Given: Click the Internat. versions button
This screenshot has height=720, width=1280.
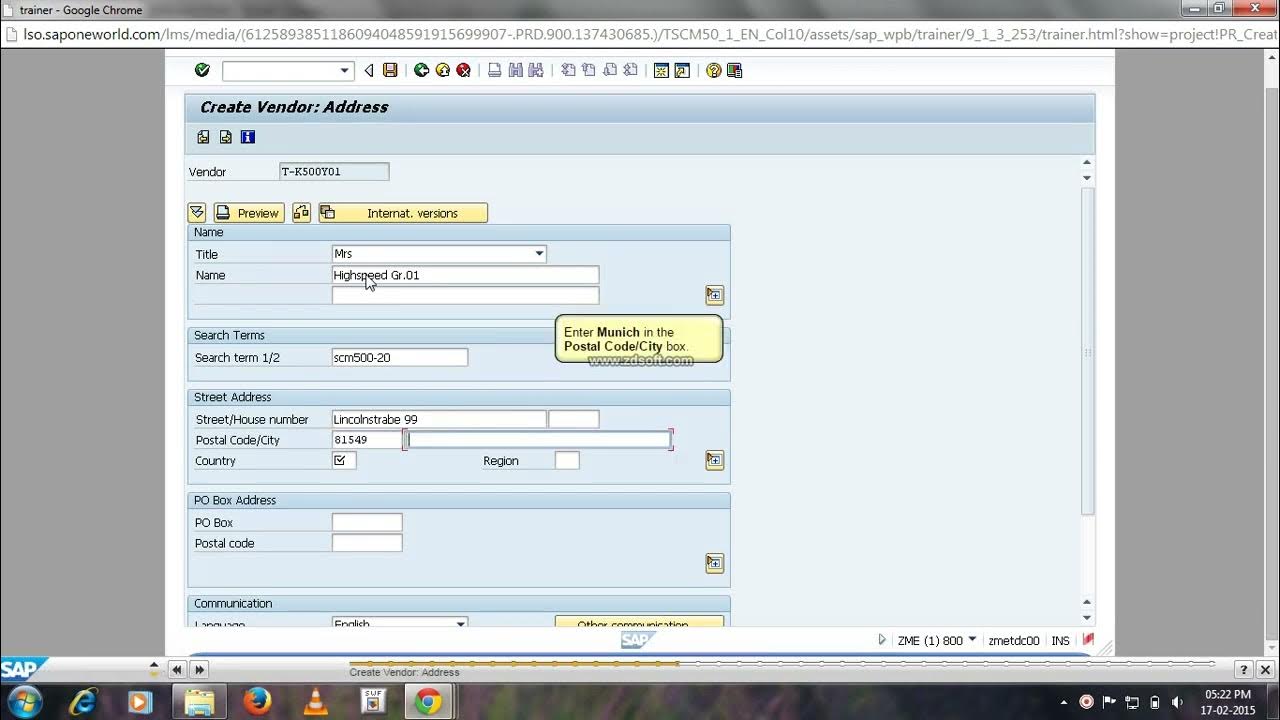Looking at the screenshot, I should [403, 213].
